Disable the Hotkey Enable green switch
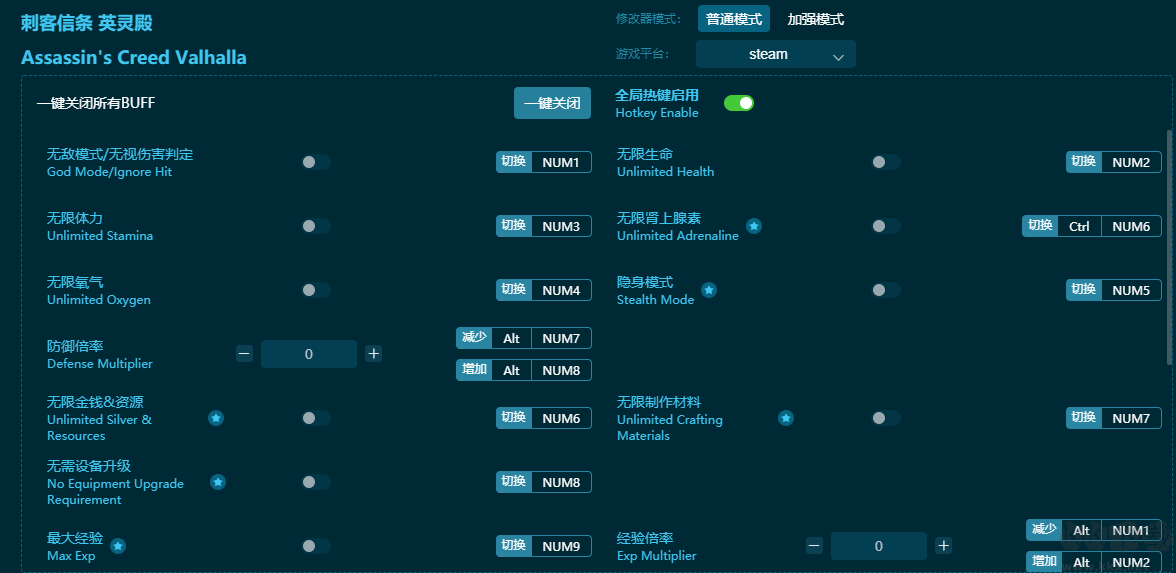1176x573 pixels. click(x=739, y=103)
